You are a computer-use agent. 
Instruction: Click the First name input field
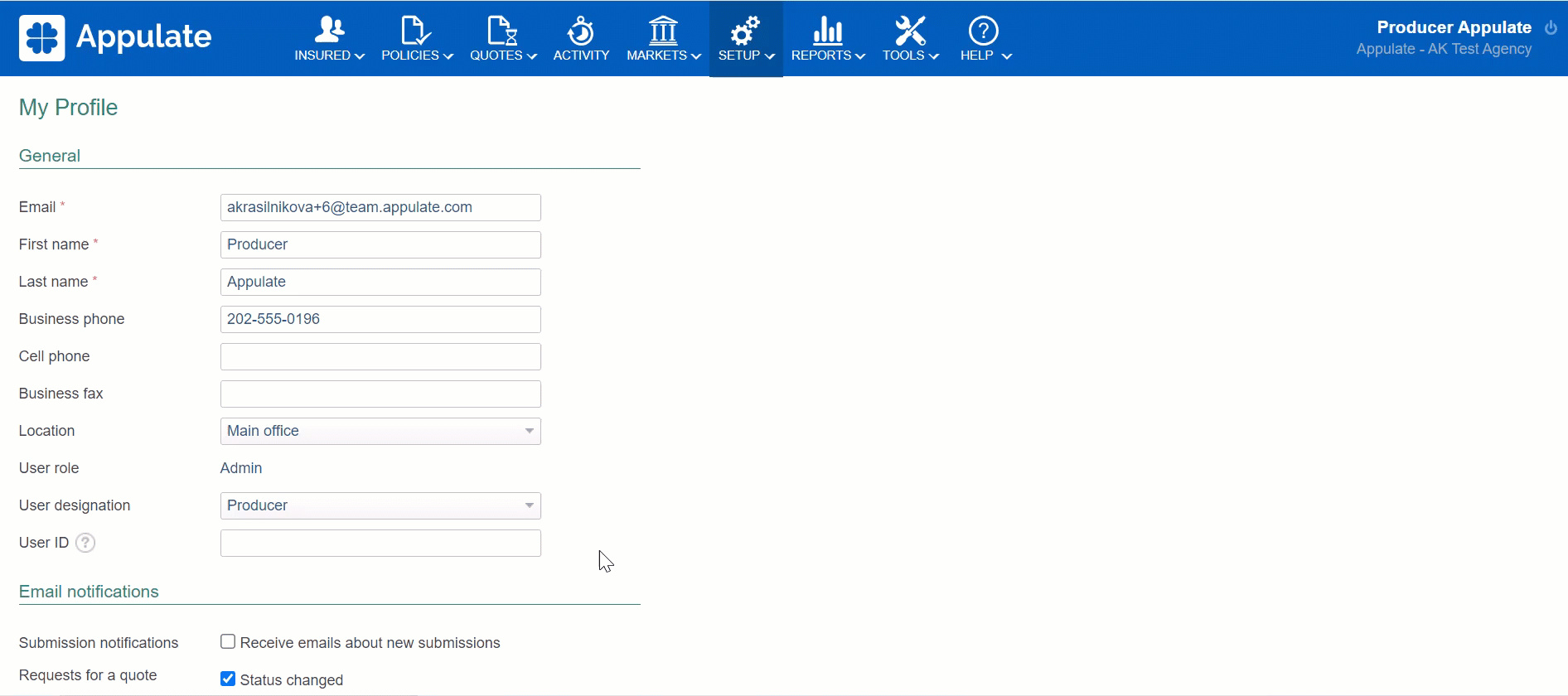(380, 244)
